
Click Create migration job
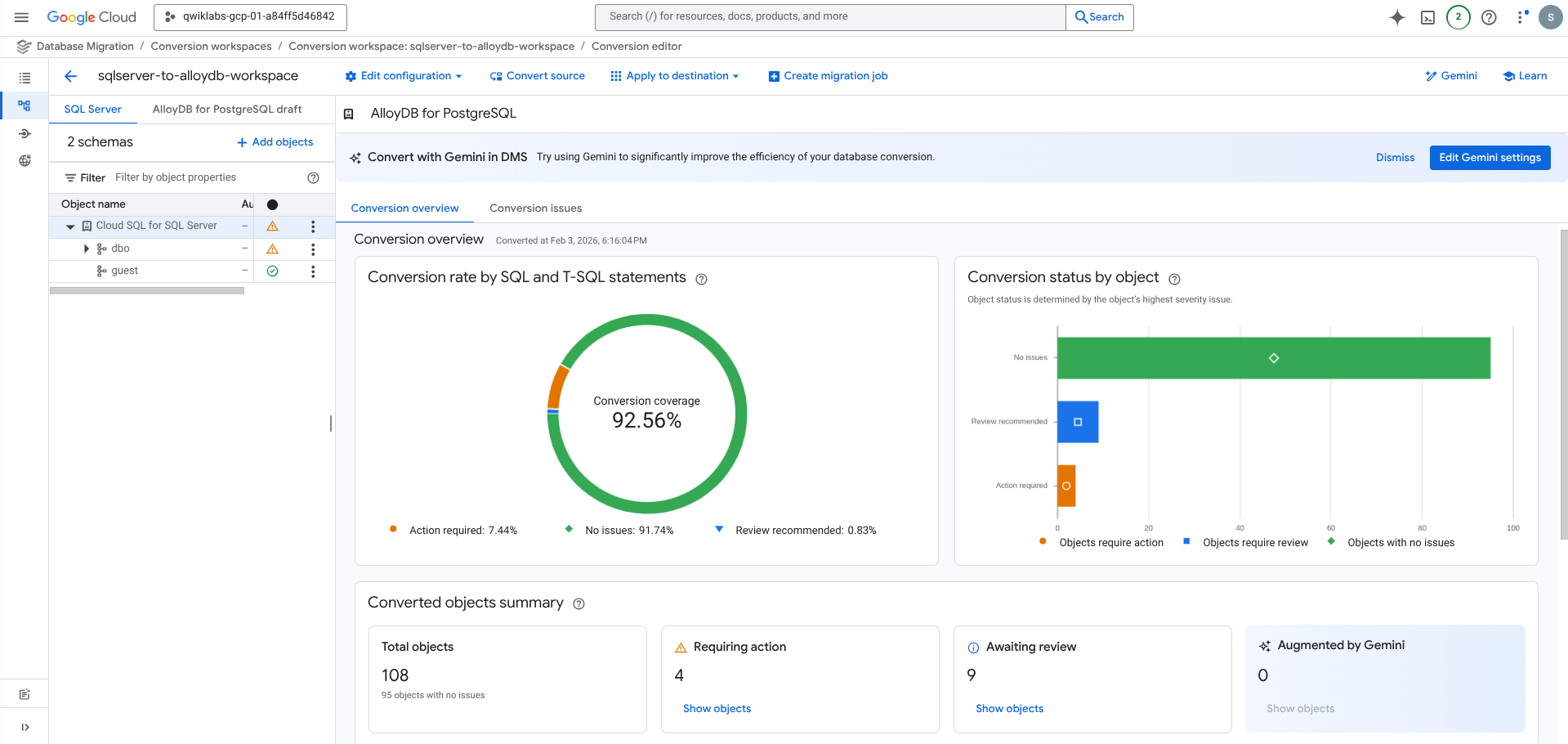[828, 76]
